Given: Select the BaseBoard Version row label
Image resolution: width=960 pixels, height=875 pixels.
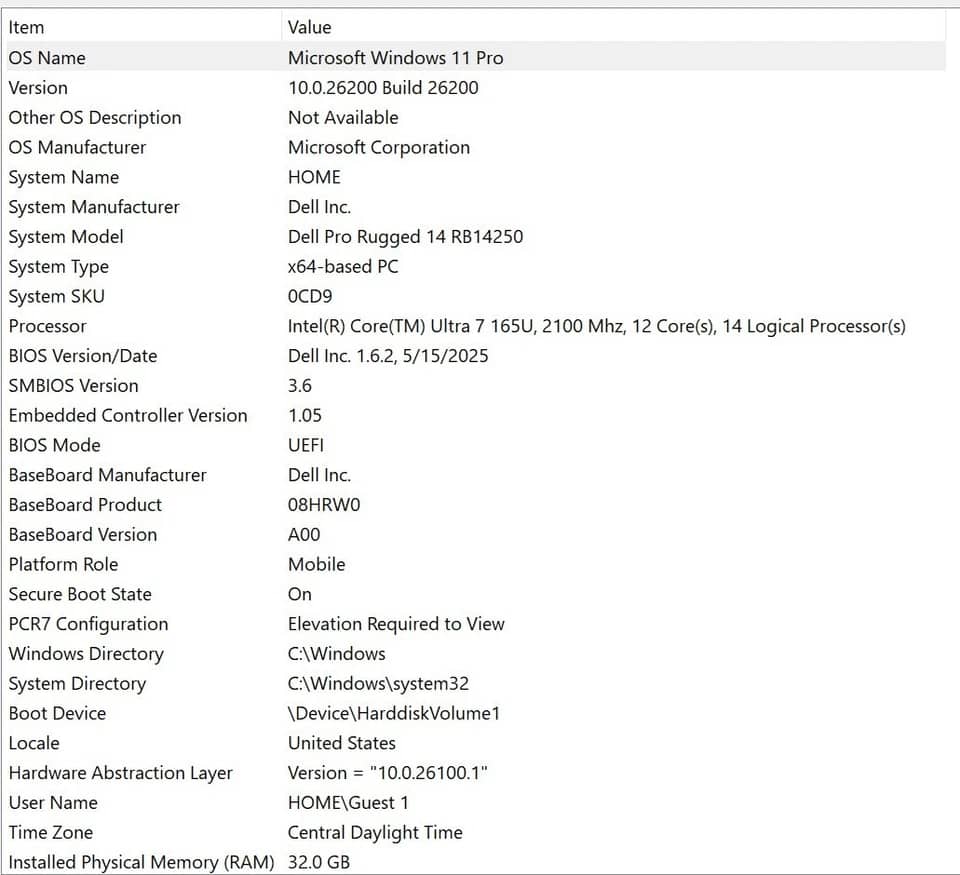Looking at the screenshot, I should 83,535.
